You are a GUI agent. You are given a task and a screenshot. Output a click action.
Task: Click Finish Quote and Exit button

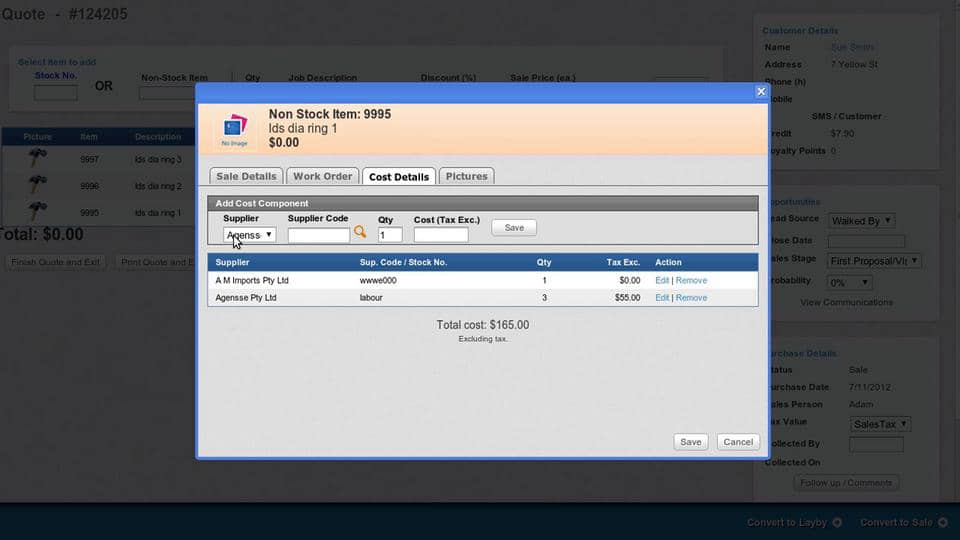click(56, 262)
